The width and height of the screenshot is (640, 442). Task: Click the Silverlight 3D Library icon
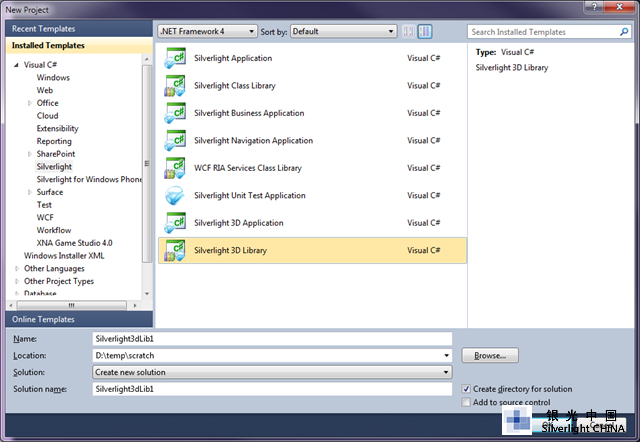[x=175, y=250]
